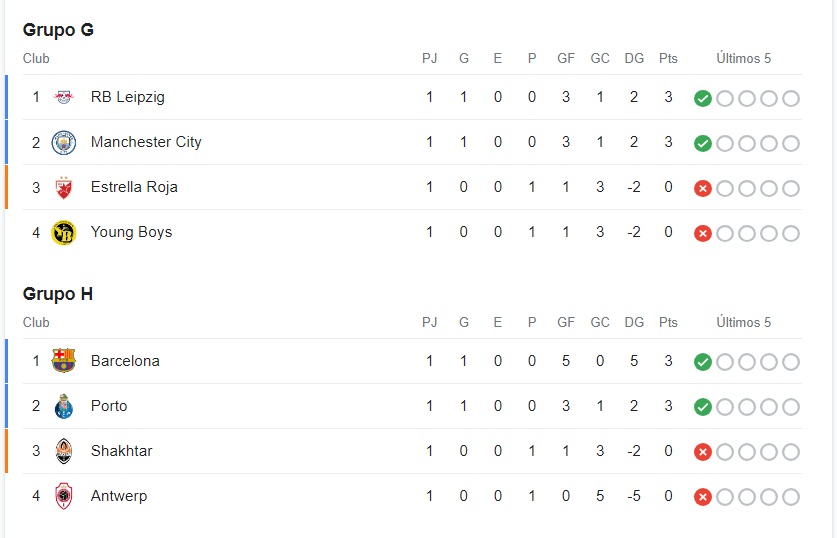The image size is (837, 538).
Task: Open the Manchester City team link
Action: click(146, 142)
